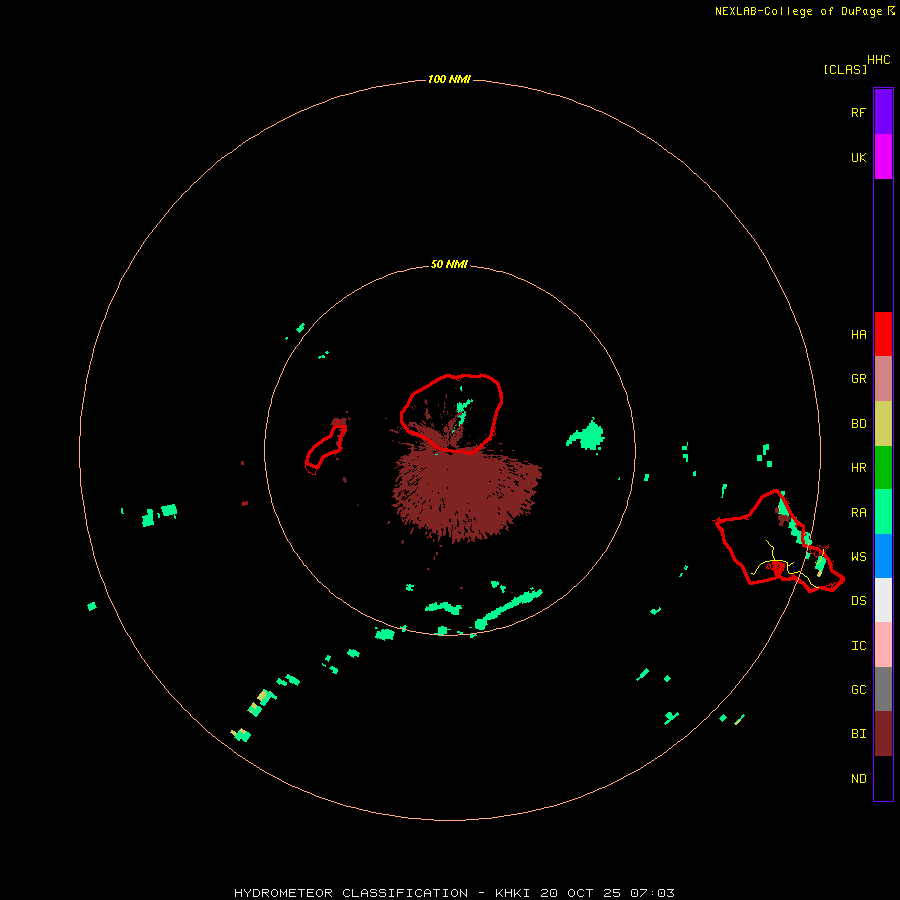
Task: Click the ND legend label
Action: 858,778
